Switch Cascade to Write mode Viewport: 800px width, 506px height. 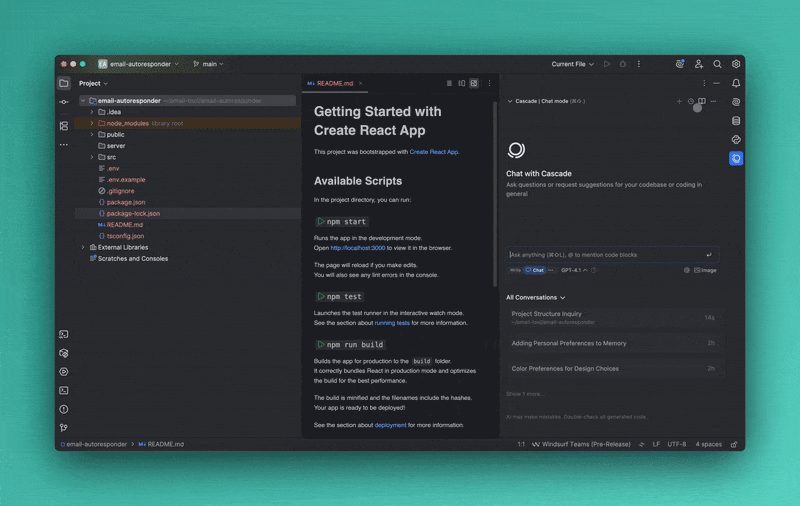click(x=515, y=270)
